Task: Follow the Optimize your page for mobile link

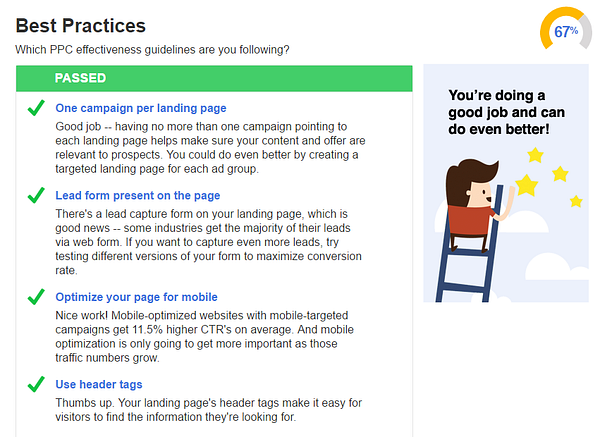Action: pos(136,297)
